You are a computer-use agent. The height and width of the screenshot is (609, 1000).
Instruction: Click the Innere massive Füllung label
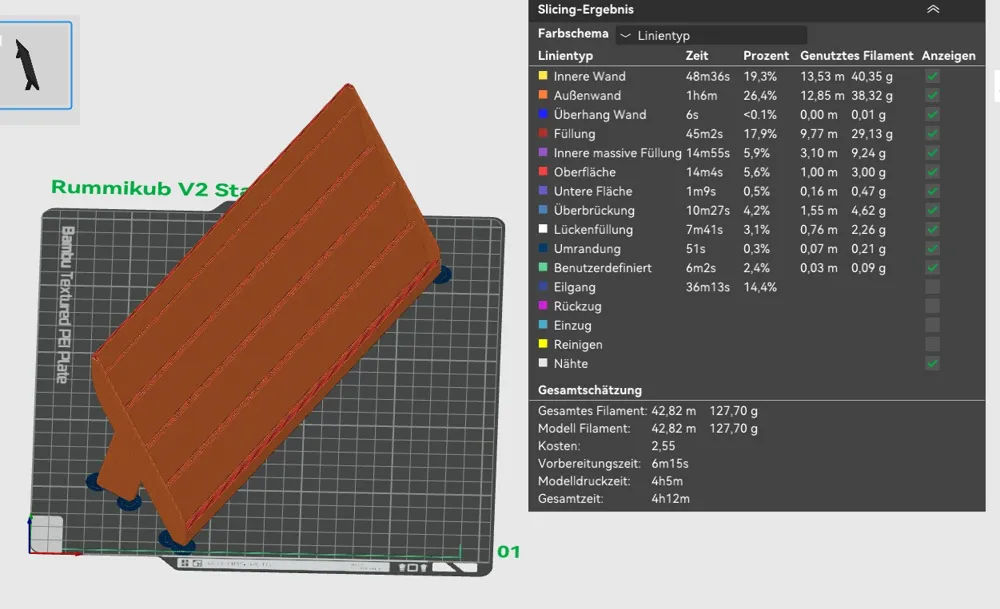(617, 152)
